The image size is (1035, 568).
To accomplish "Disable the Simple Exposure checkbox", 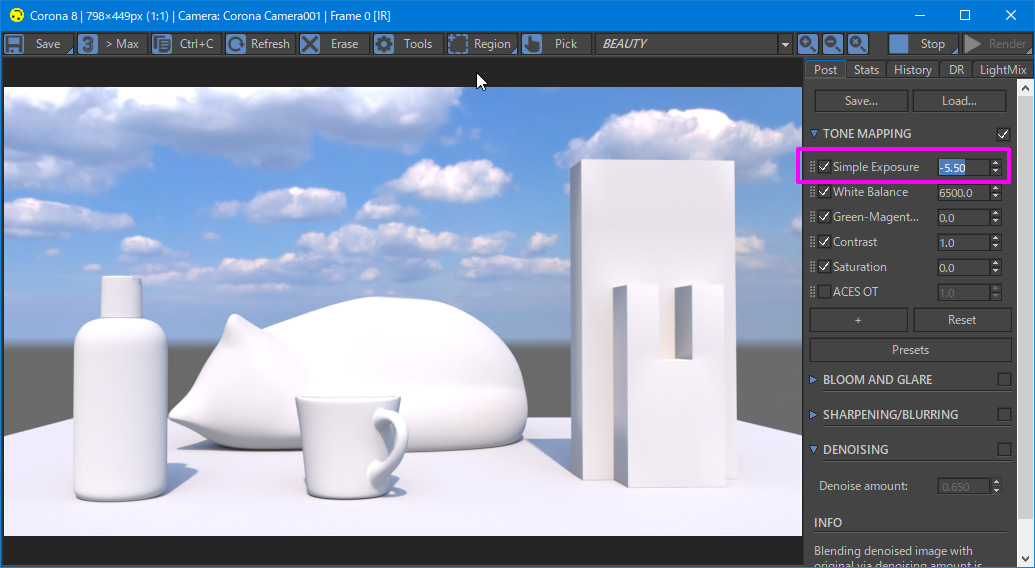I will tap(824, 167).
